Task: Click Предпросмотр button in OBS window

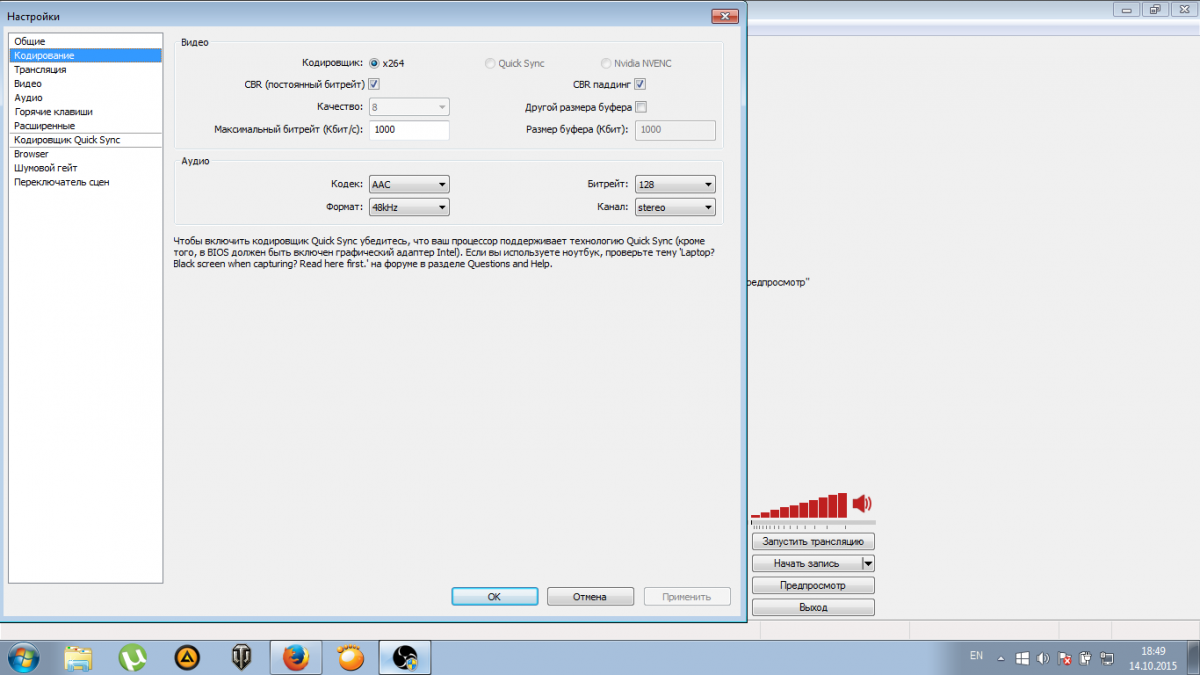Action: coord(813,585)
